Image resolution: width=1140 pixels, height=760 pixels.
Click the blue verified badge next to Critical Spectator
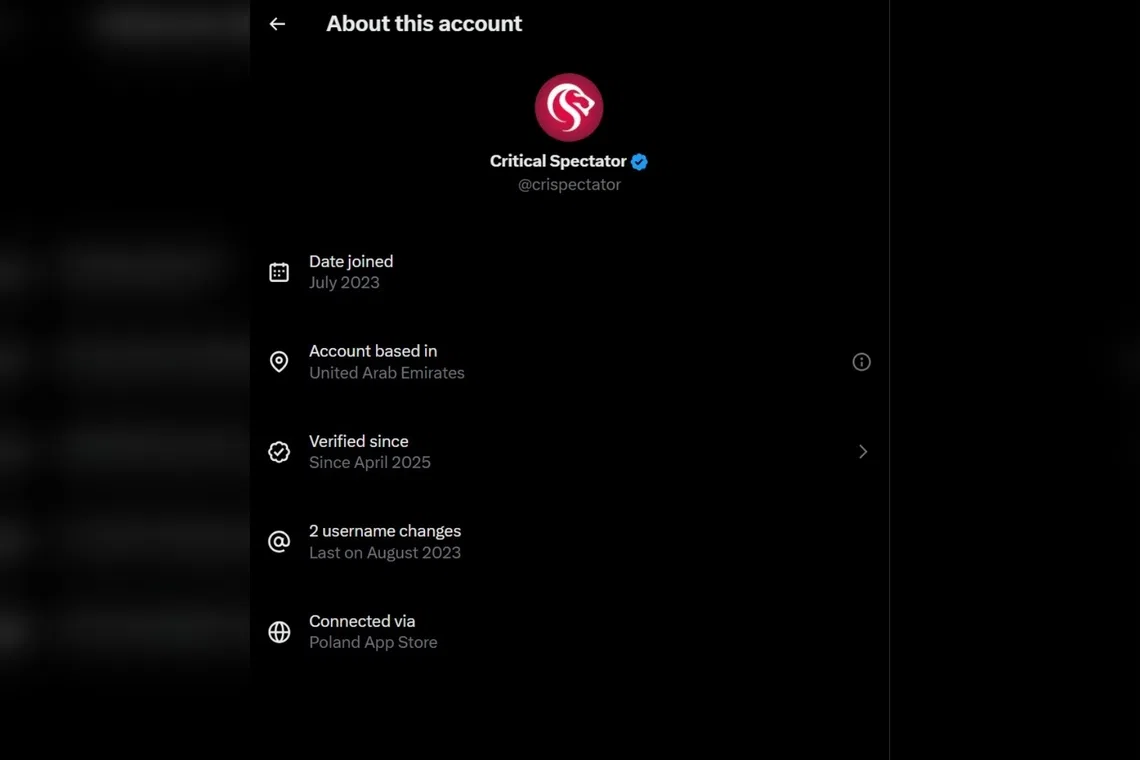pos(638,161)
